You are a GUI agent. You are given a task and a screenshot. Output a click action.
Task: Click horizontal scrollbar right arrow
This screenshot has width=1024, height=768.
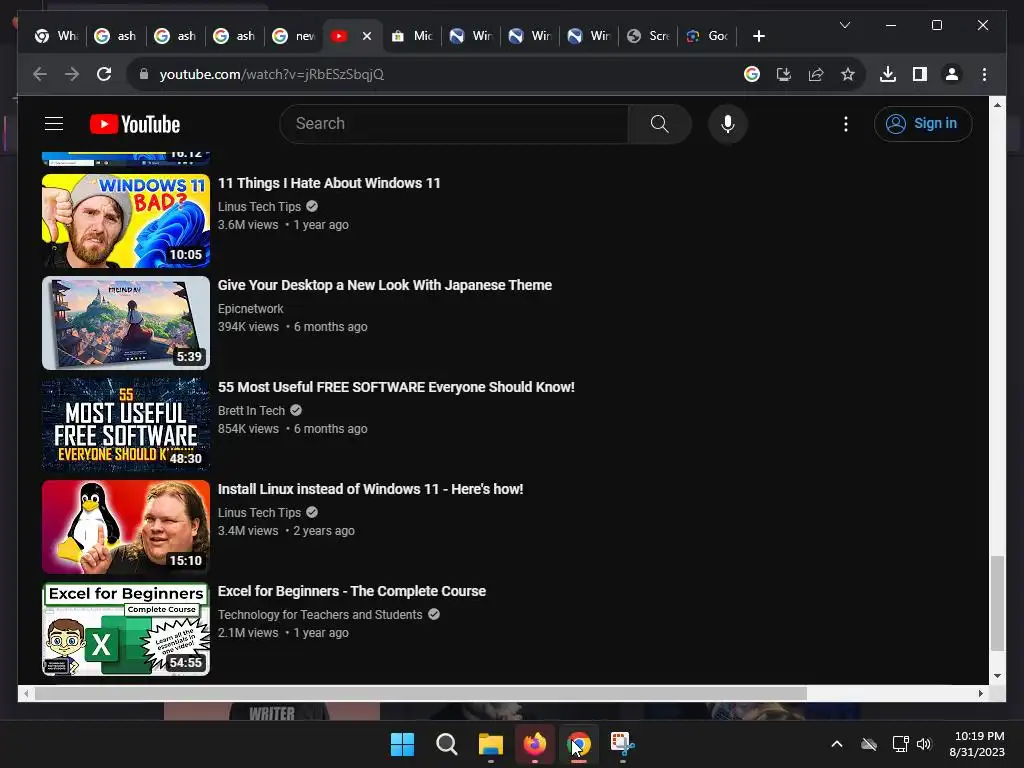980,694
